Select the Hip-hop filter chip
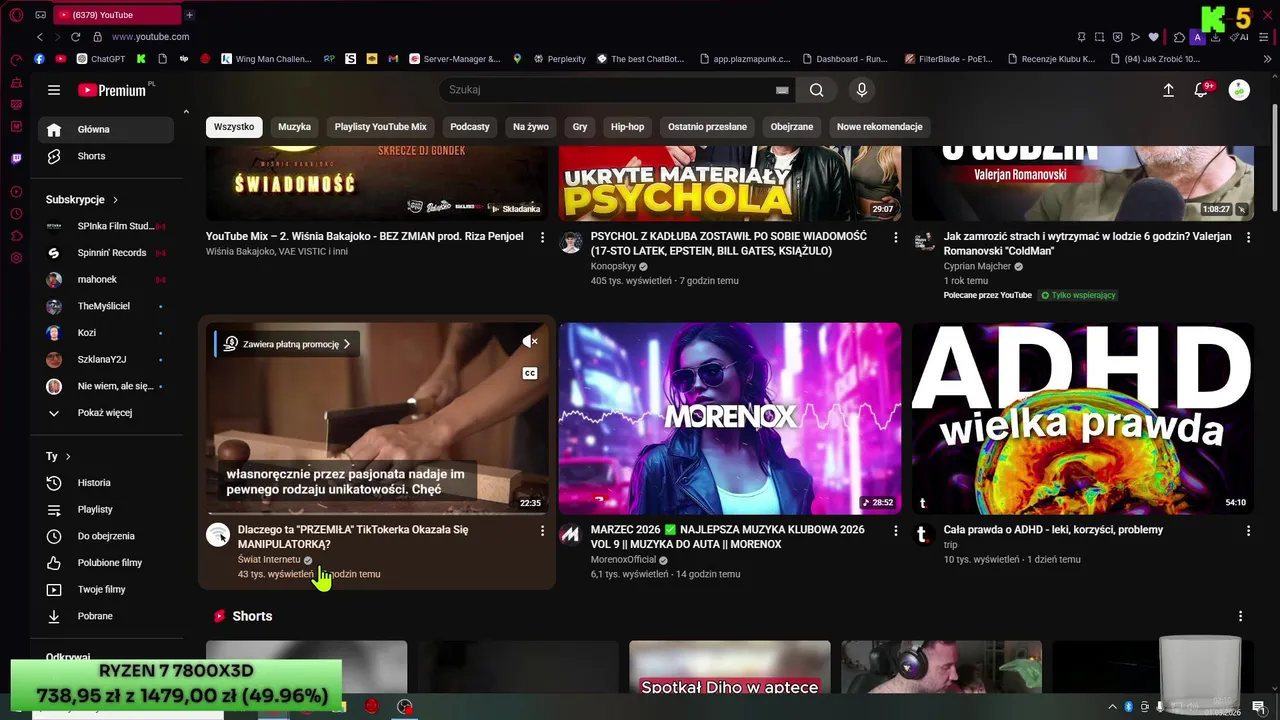This screenshot has height=720, width=1280. [627, 127]
